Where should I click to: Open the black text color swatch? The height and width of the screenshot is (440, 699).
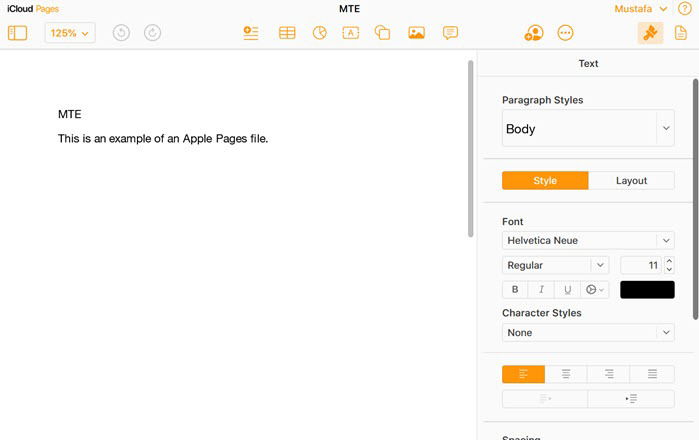pyautogui.click(x=647, y=290)
